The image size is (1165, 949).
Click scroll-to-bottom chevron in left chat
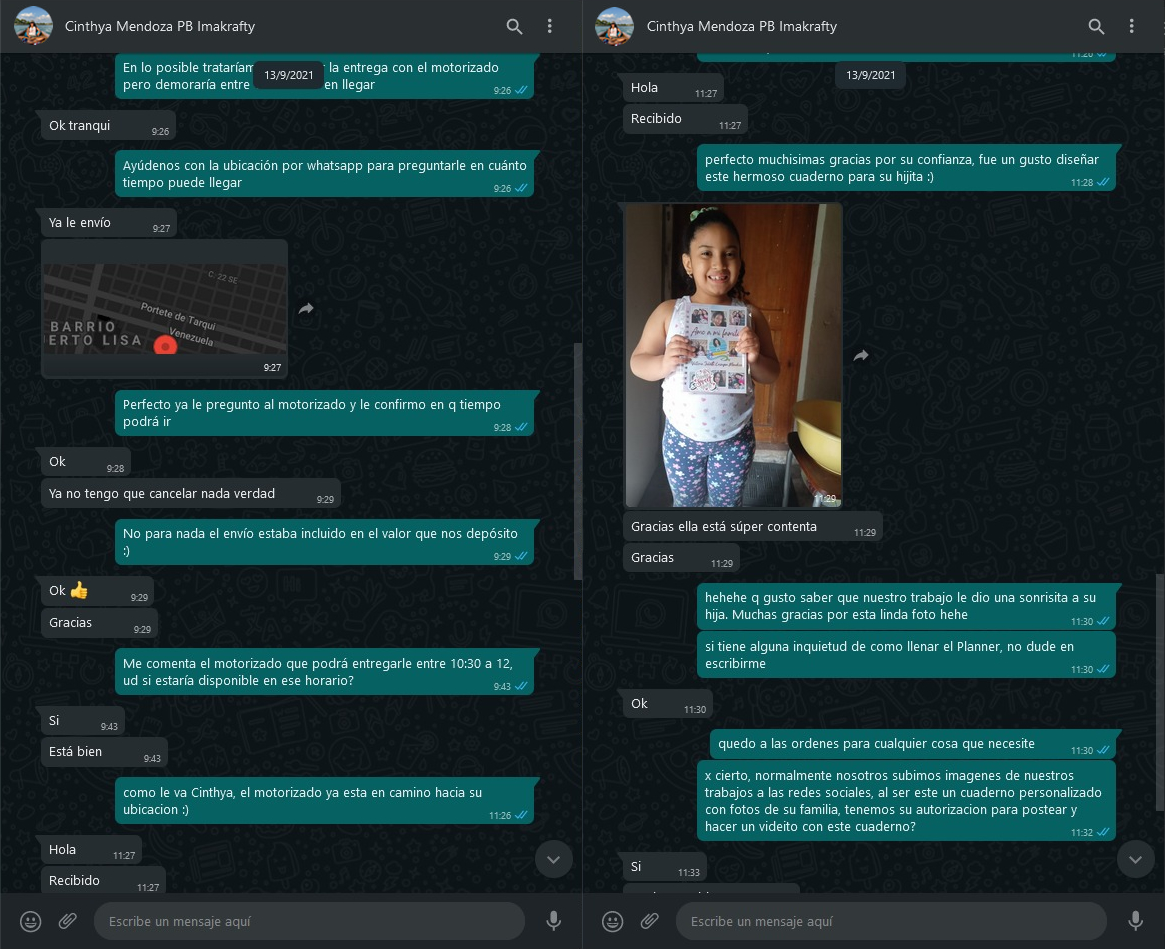553,859
